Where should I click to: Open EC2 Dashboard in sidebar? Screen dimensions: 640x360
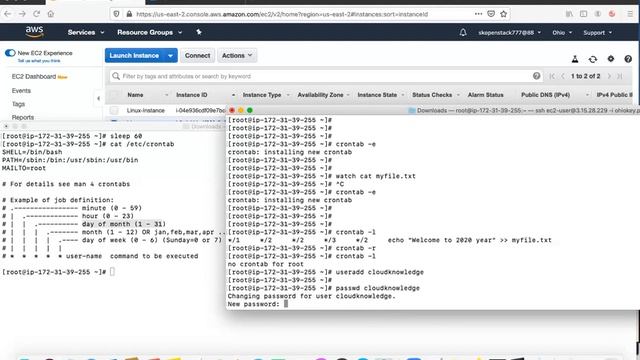(x=34, y=76)
